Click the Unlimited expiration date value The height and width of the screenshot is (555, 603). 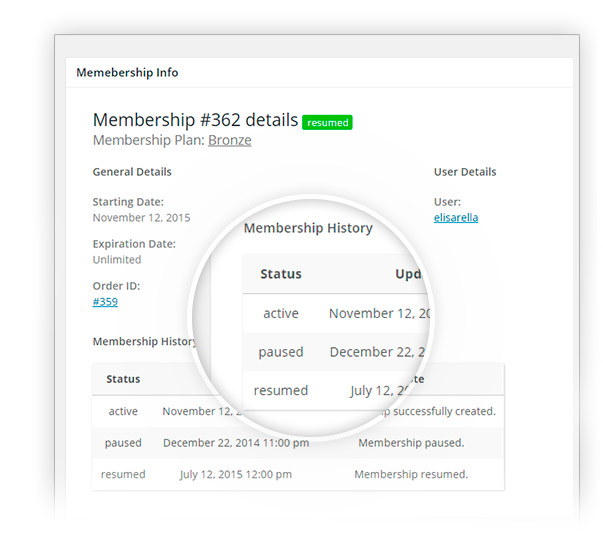click(117, 260)
